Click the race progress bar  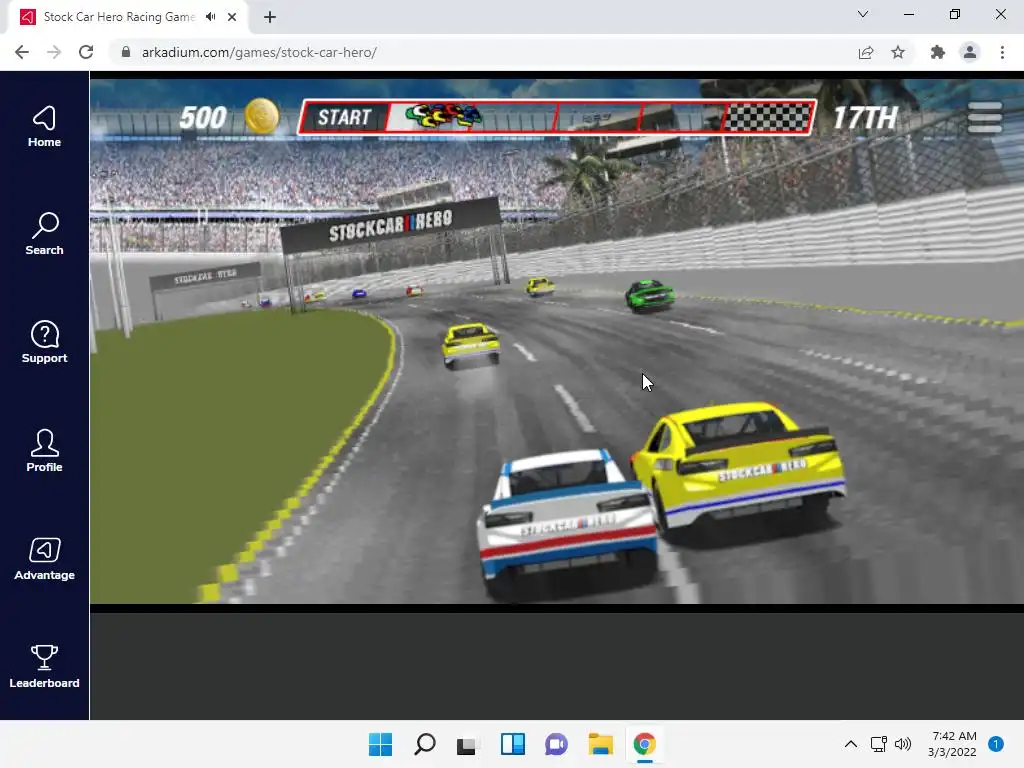(557, 118)
